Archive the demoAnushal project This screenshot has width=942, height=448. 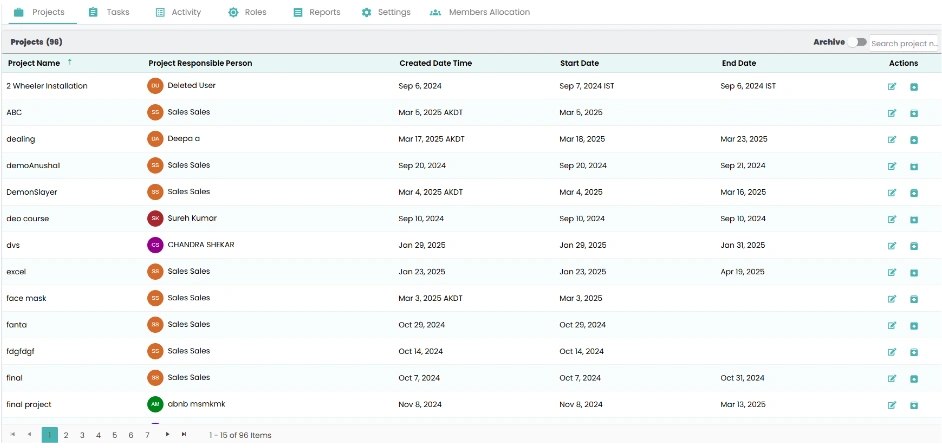tap(914, 166)
